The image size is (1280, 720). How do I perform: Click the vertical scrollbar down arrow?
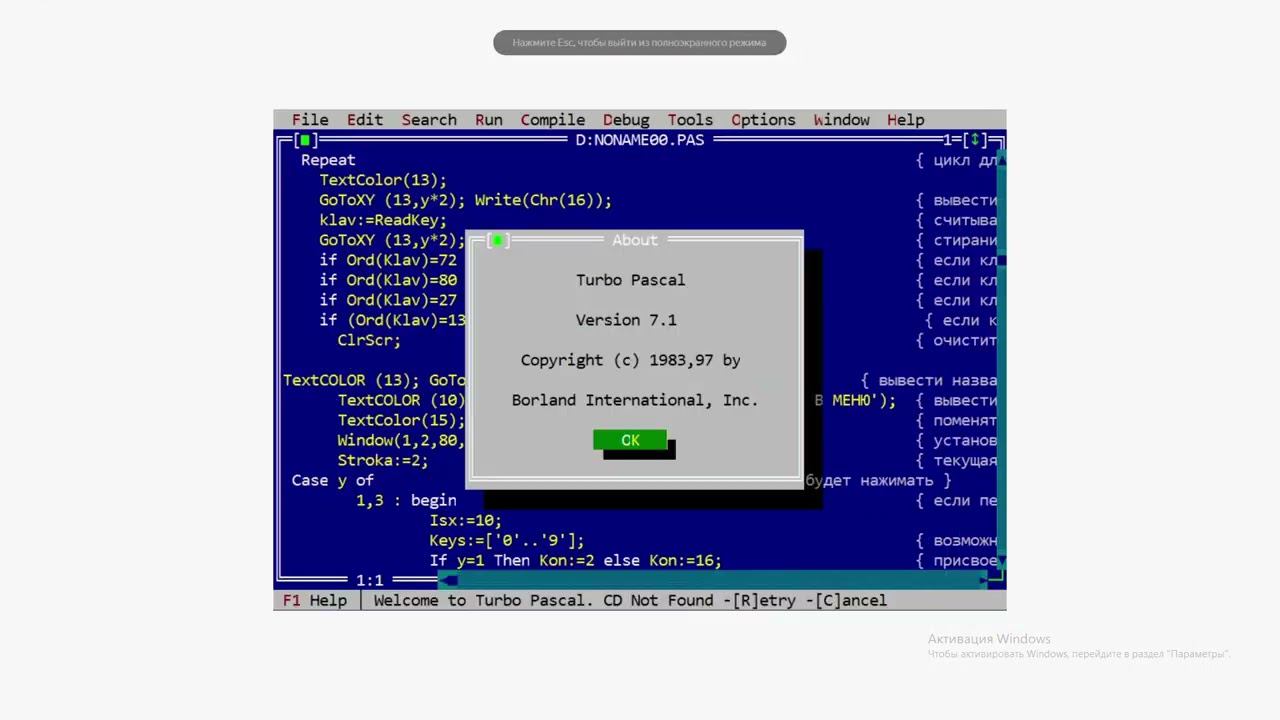1001,562
